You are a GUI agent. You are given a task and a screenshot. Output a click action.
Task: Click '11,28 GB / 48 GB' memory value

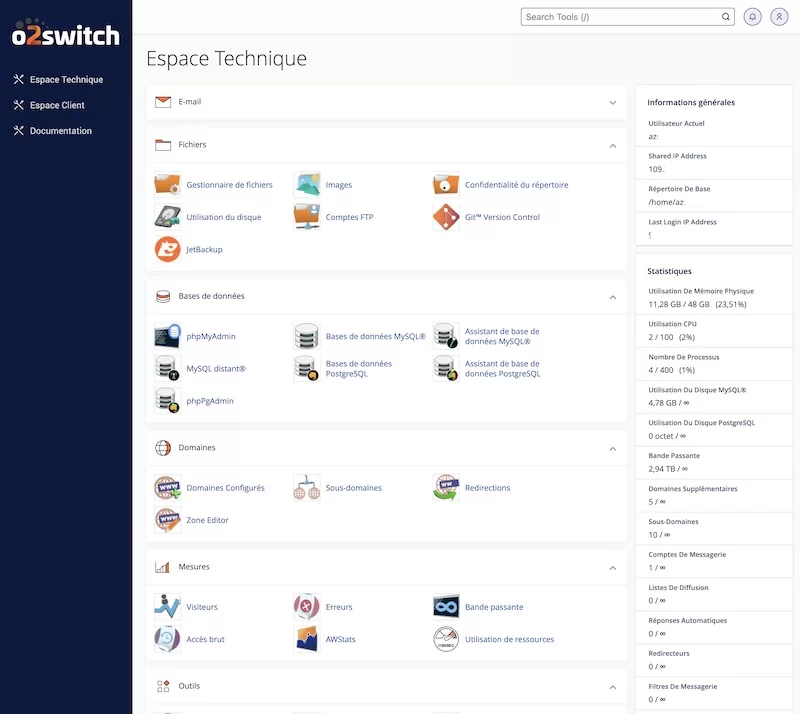[679, 304]
